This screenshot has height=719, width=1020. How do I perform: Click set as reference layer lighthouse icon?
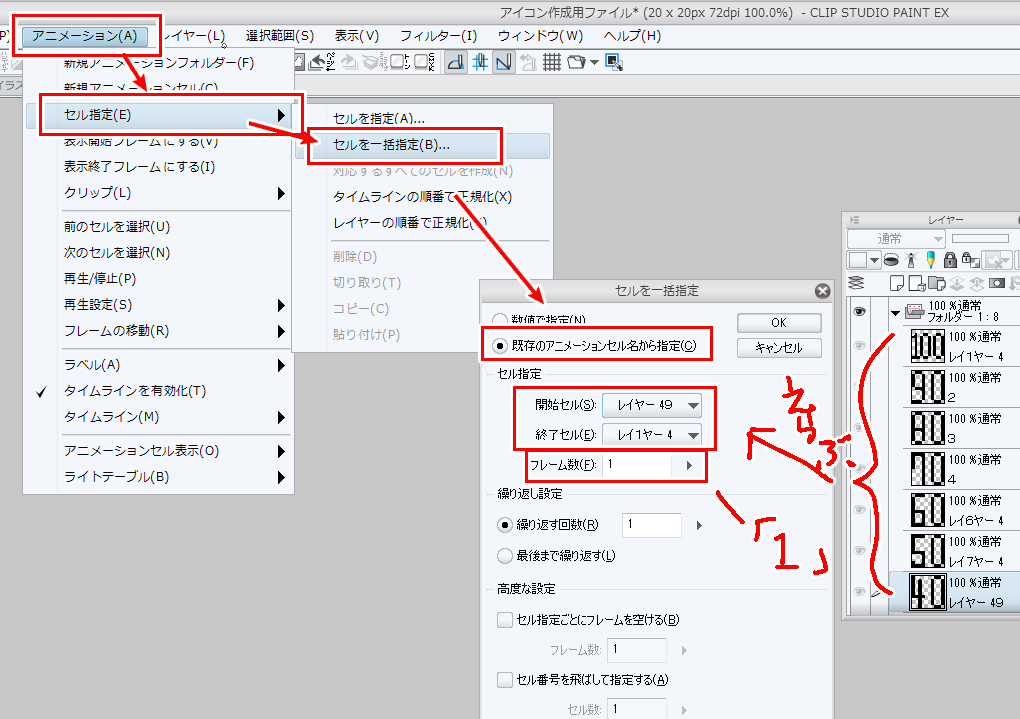tap(911, 260)
